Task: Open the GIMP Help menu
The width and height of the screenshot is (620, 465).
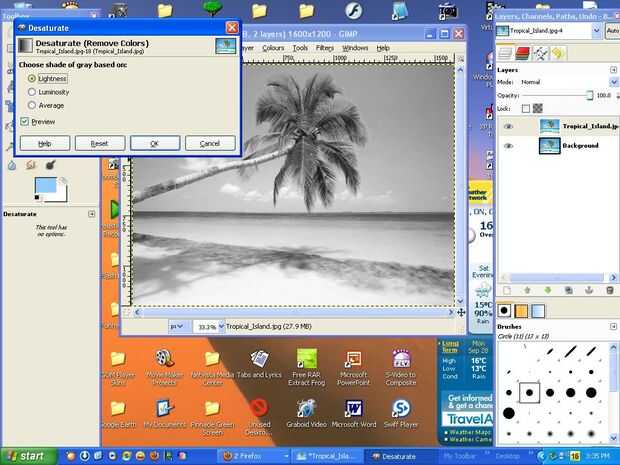Action: (x=383, y=48)
